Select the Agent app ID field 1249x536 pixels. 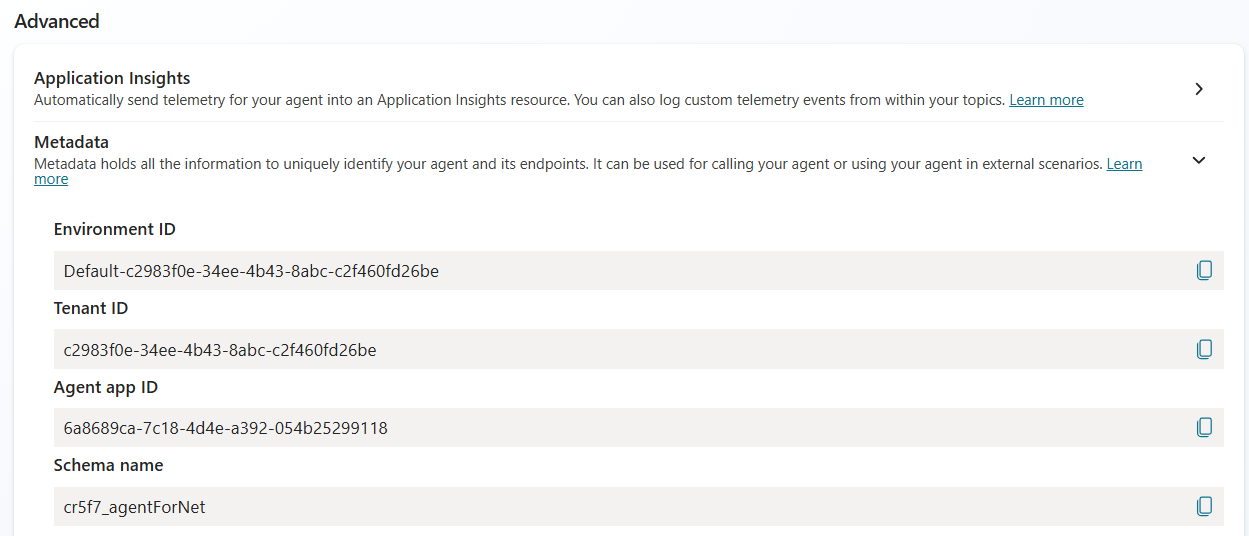pyautogui.click(x=638, y=428)
